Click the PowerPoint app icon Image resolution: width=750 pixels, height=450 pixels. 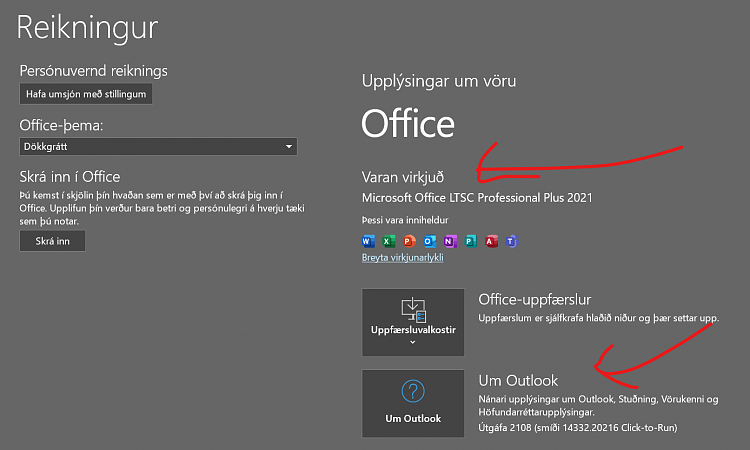[409, 241]
